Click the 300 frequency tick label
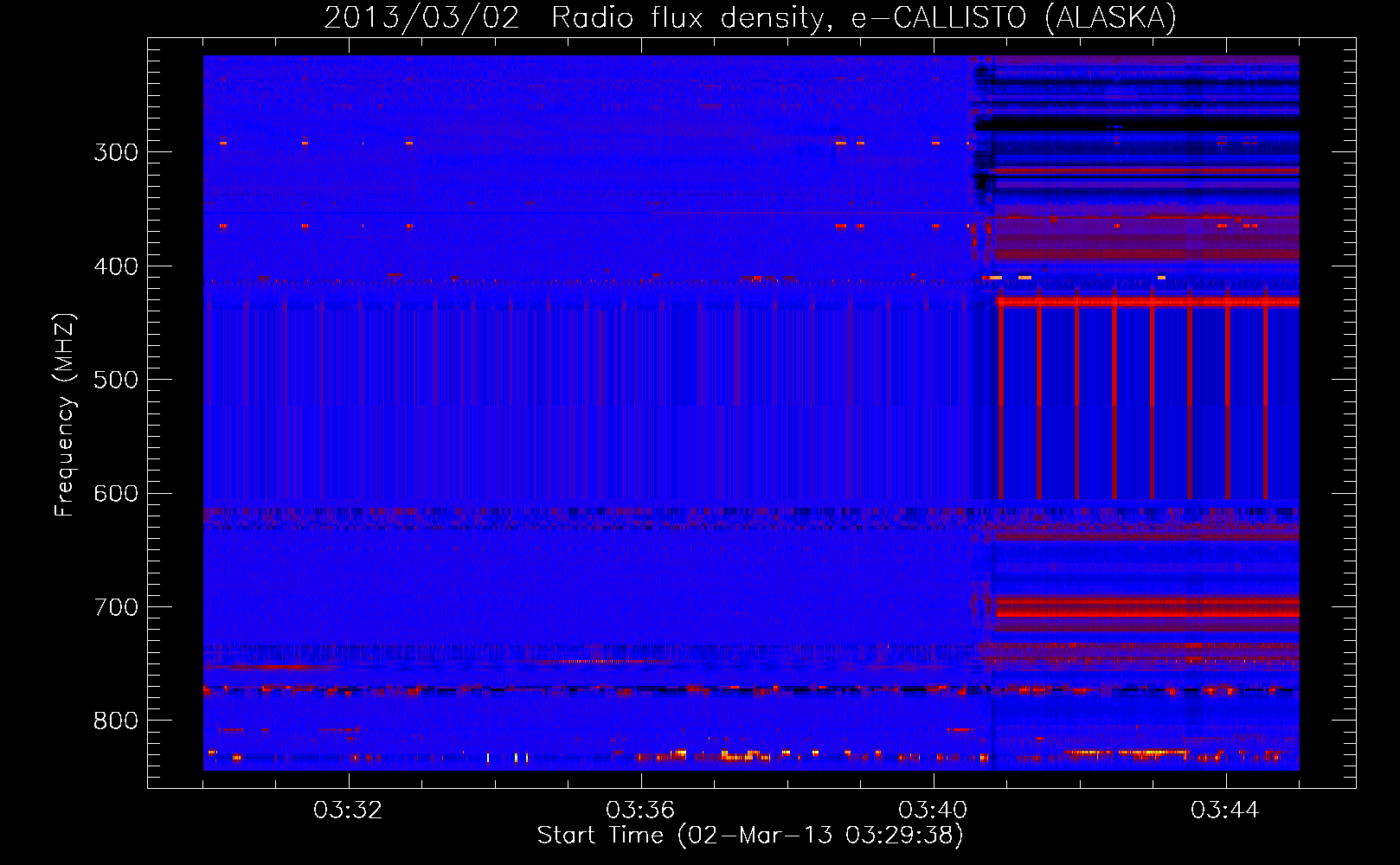This screenshot has height=865, width=1400. (116, 153)
